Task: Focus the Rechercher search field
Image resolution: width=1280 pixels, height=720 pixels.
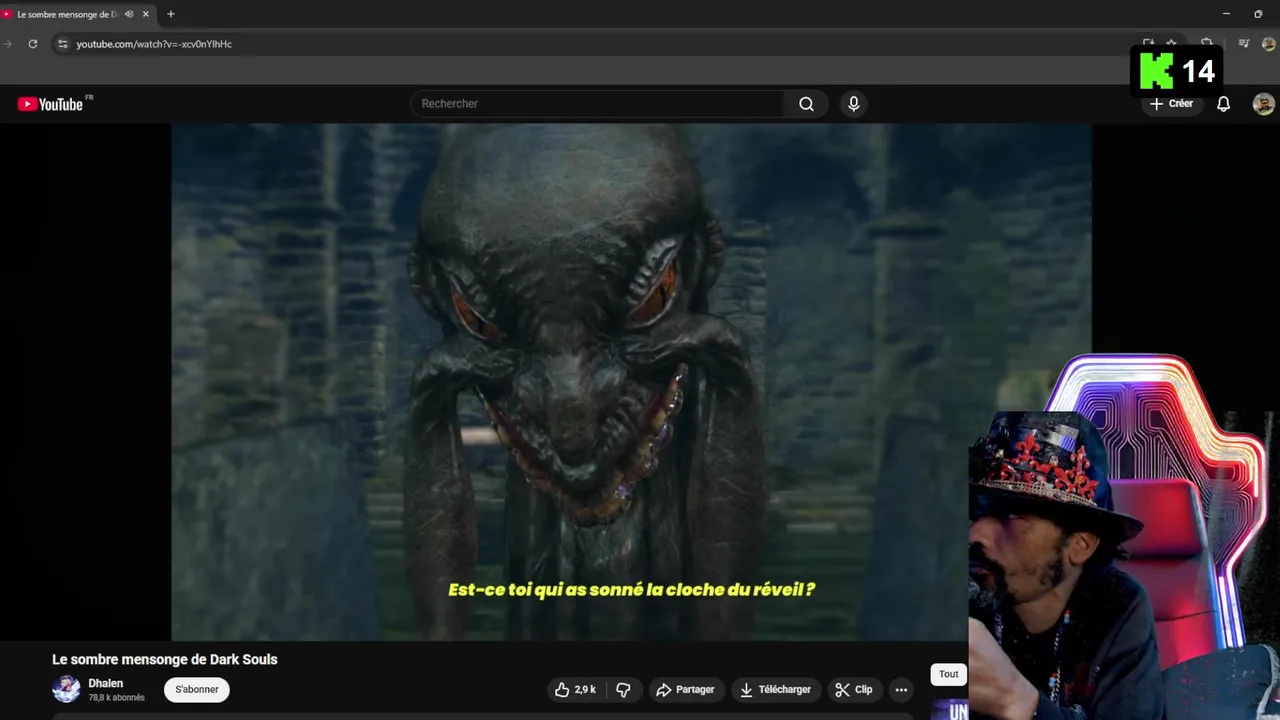Action: tap(598, 104)
